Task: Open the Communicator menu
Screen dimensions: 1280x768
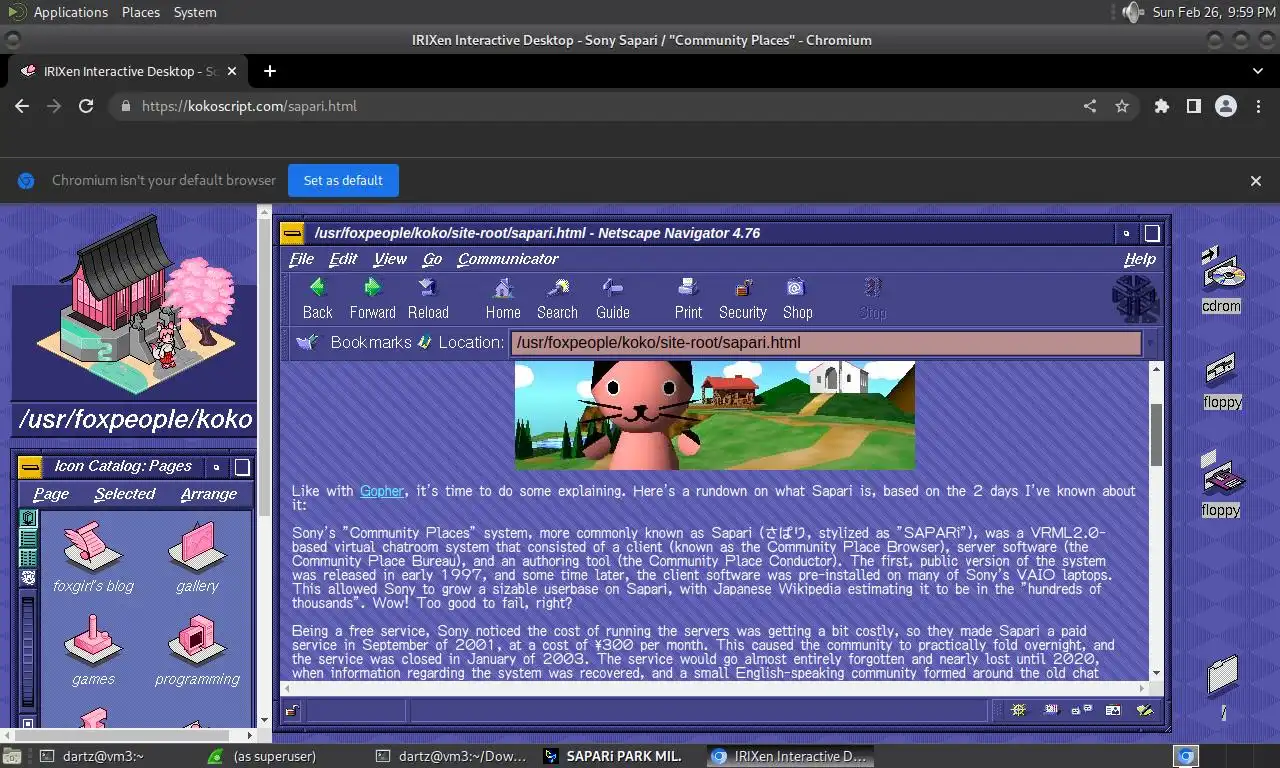Action: tap(508, 259)
